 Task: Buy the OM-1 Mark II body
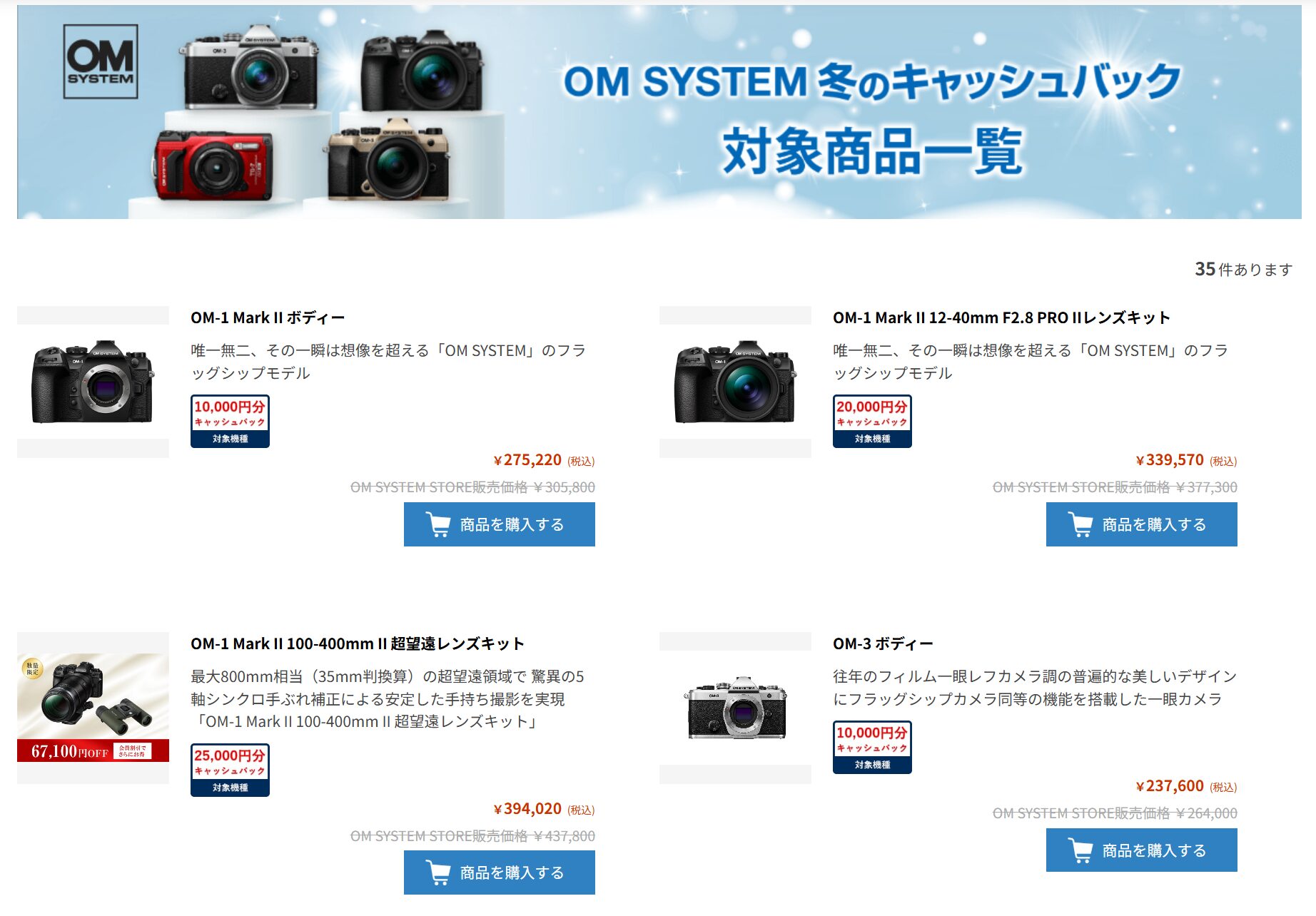tap(500, 524)
